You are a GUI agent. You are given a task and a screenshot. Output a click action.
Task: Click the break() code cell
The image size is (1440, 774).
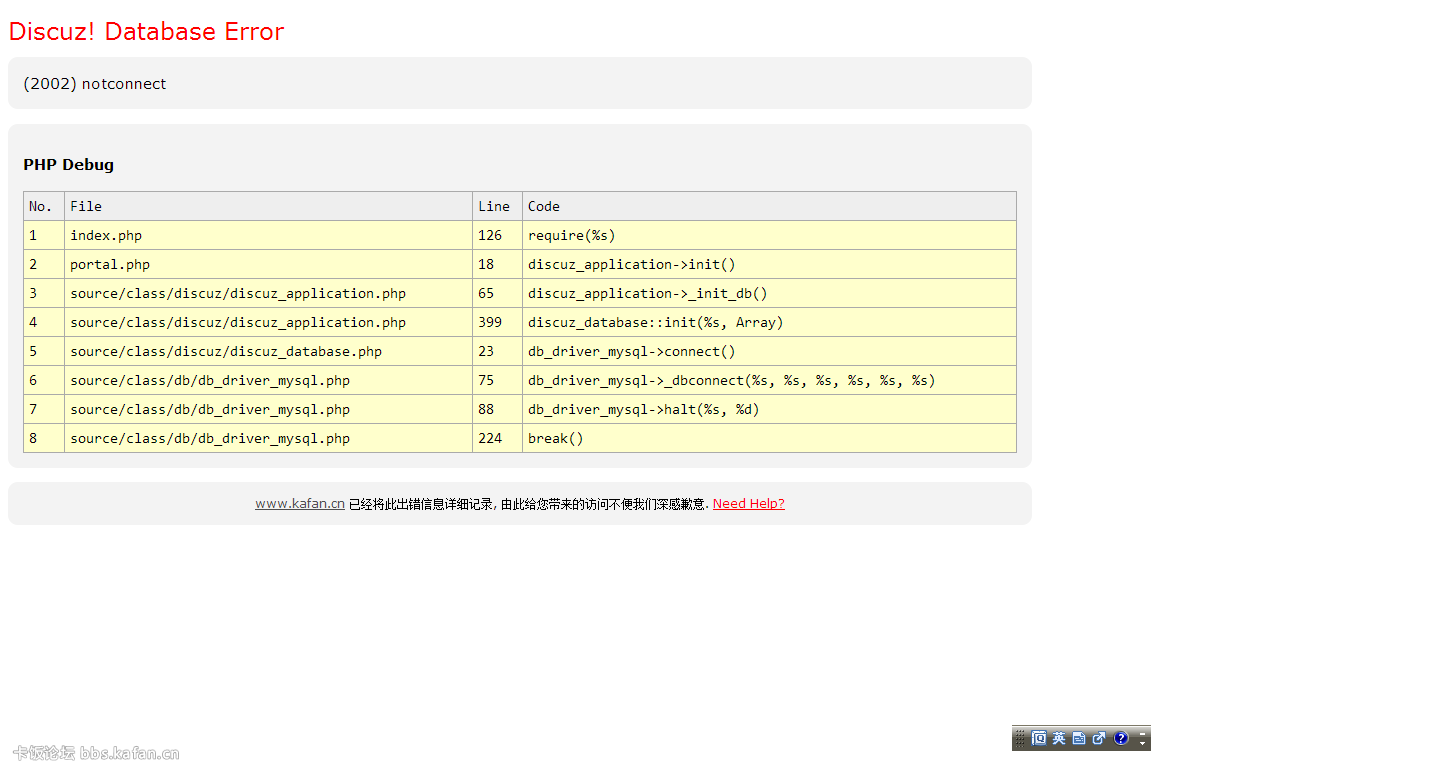pyautogui.click(x=770, y=438)
